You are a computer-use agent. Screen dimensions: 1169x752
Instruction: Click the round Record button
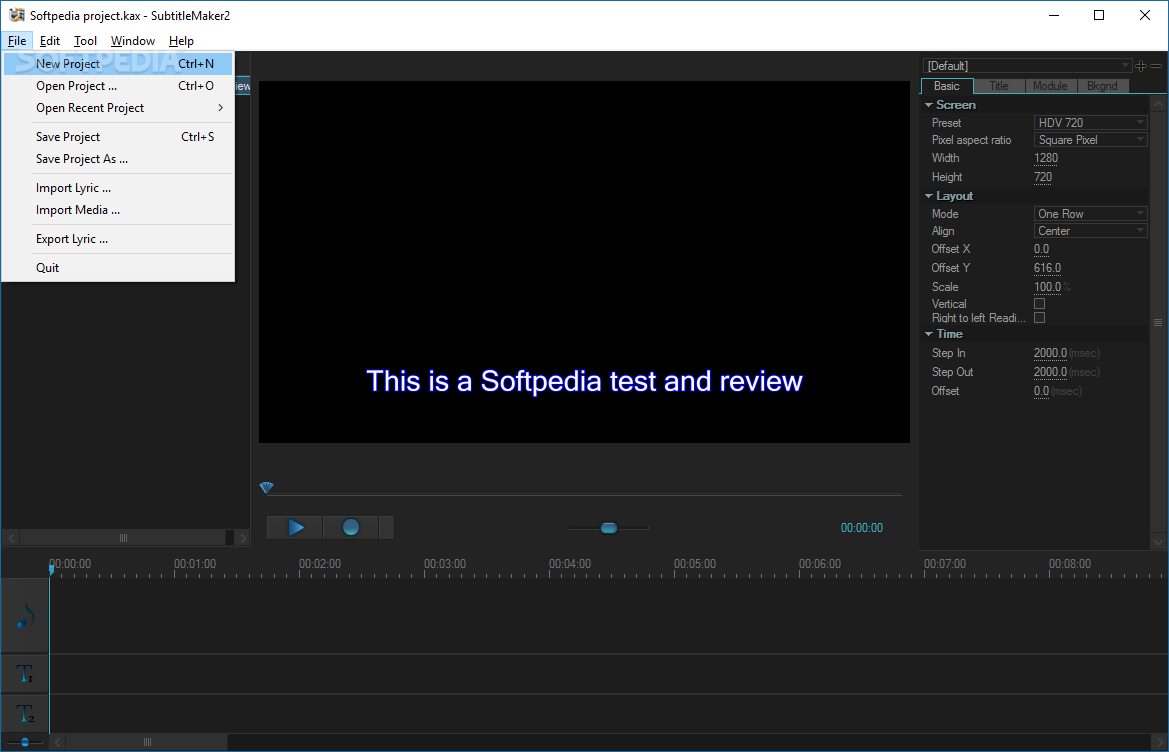click(350, 528)
